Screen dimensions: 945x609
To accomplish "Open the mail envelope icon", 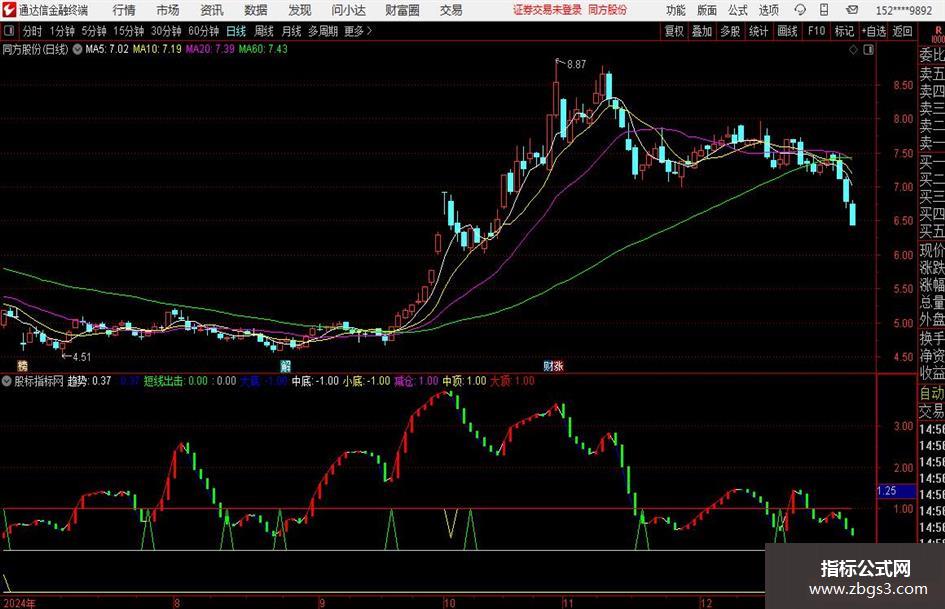I will [x=852, y=10].
